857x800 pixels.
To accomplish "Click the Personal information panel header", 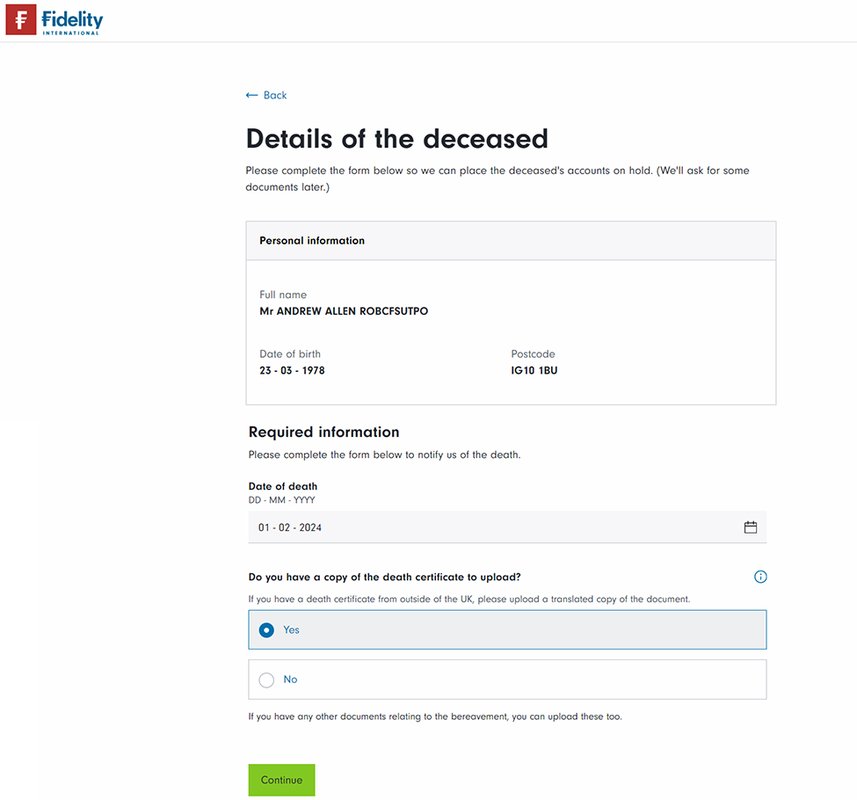I will (510, 241).
